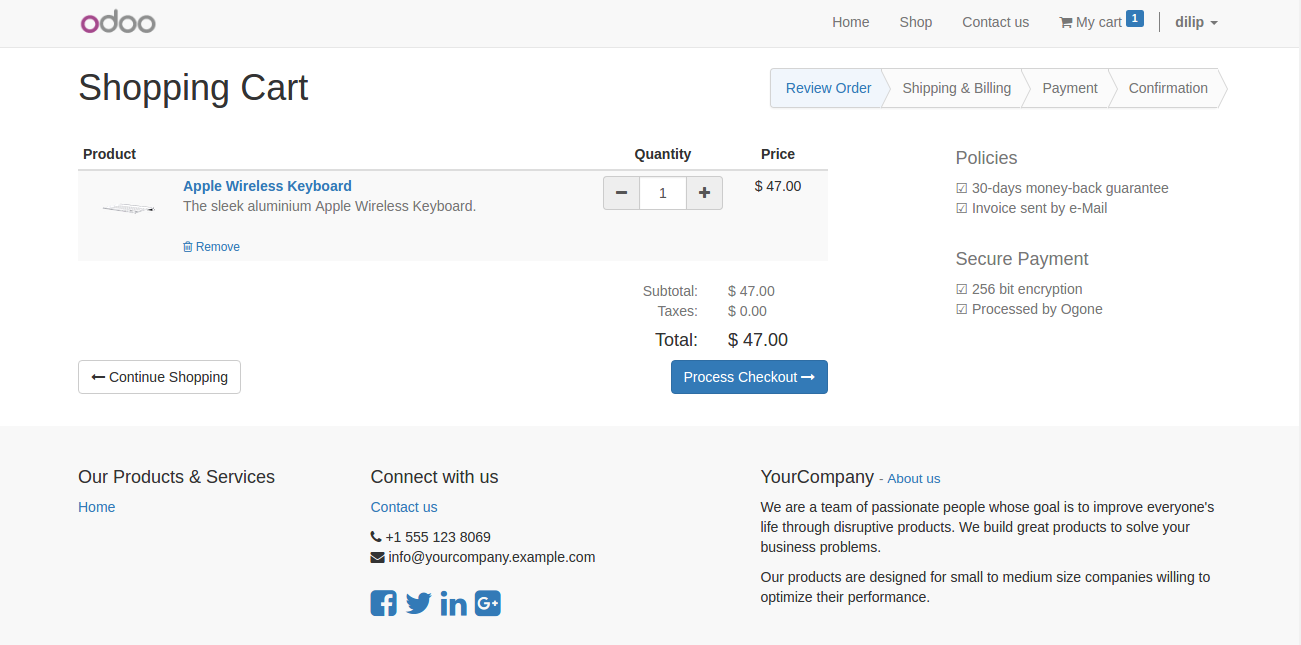Screen dimensions: 1301x645
Task: Click the Process Checkout button
Action: [749, 377]
